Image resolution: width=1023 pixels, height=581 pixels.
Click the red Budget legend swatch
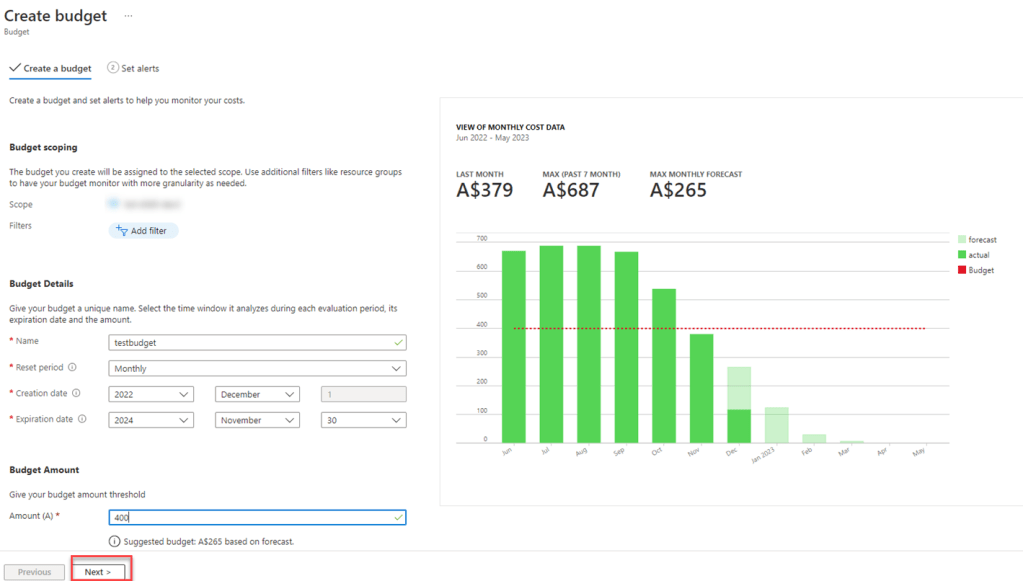[x=962, y=270]
